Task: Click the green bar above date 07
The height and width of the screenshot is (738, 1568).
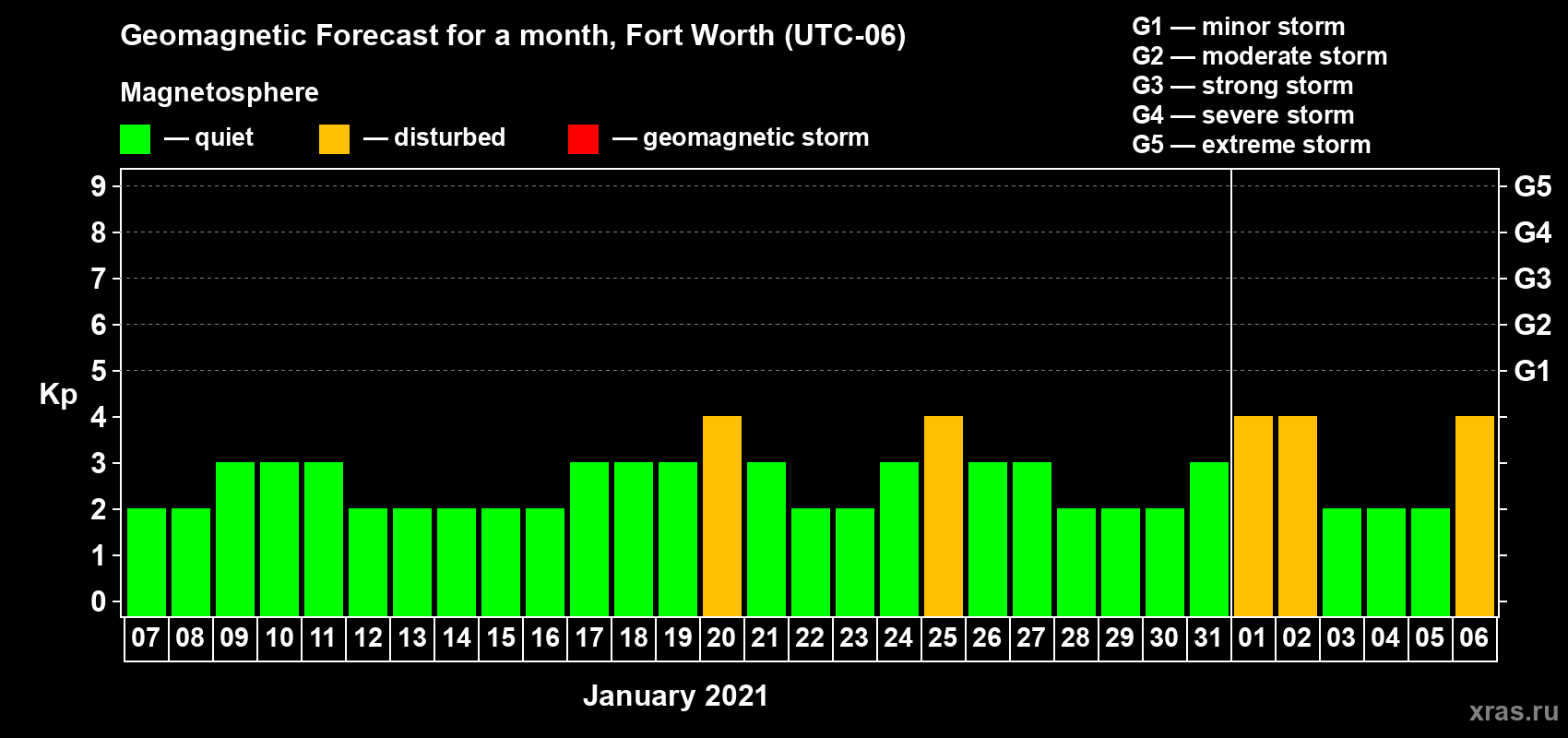Action: pos(146,562)
